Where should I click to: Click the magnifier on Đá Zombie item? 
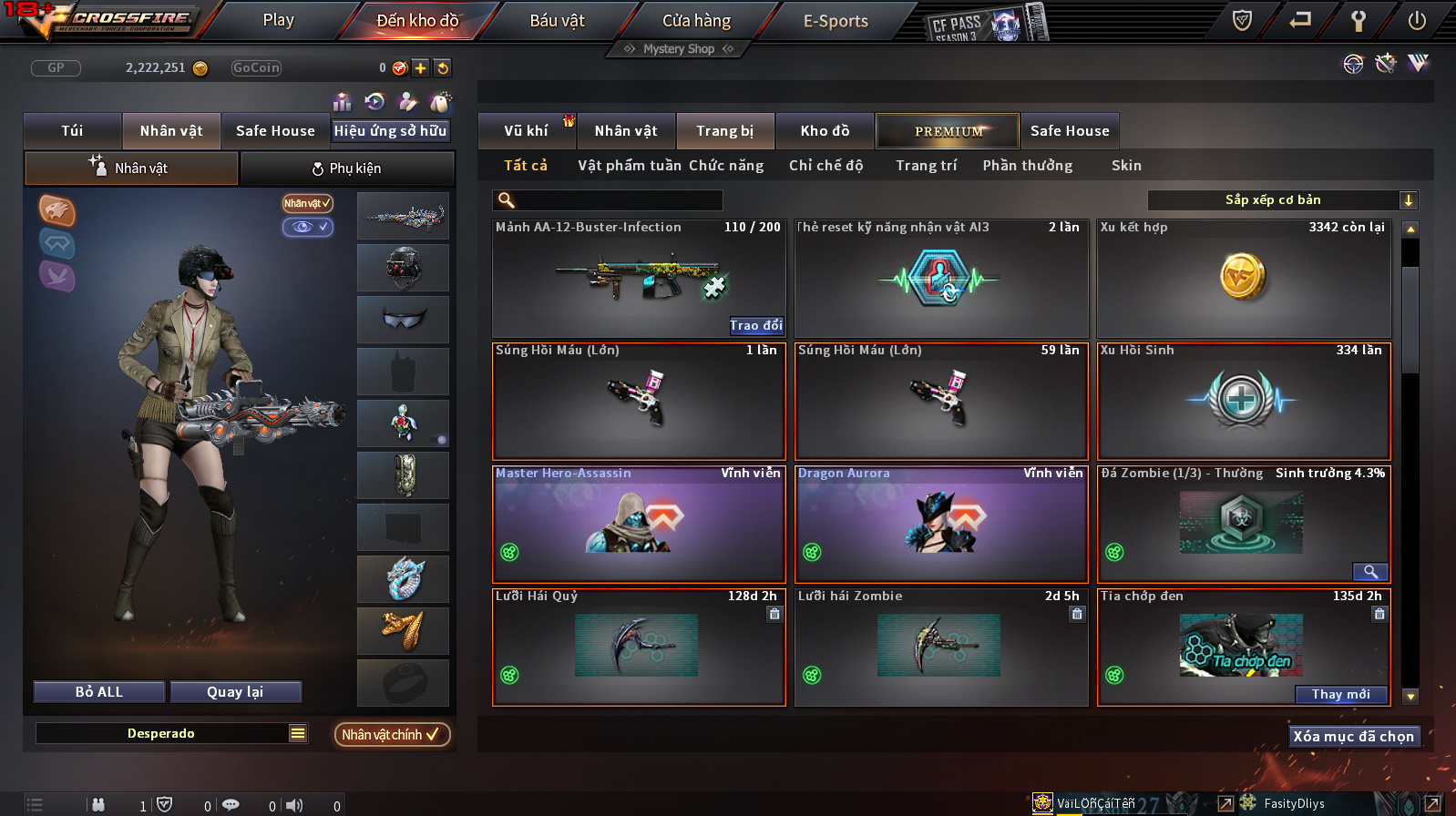pos(1370,571)
